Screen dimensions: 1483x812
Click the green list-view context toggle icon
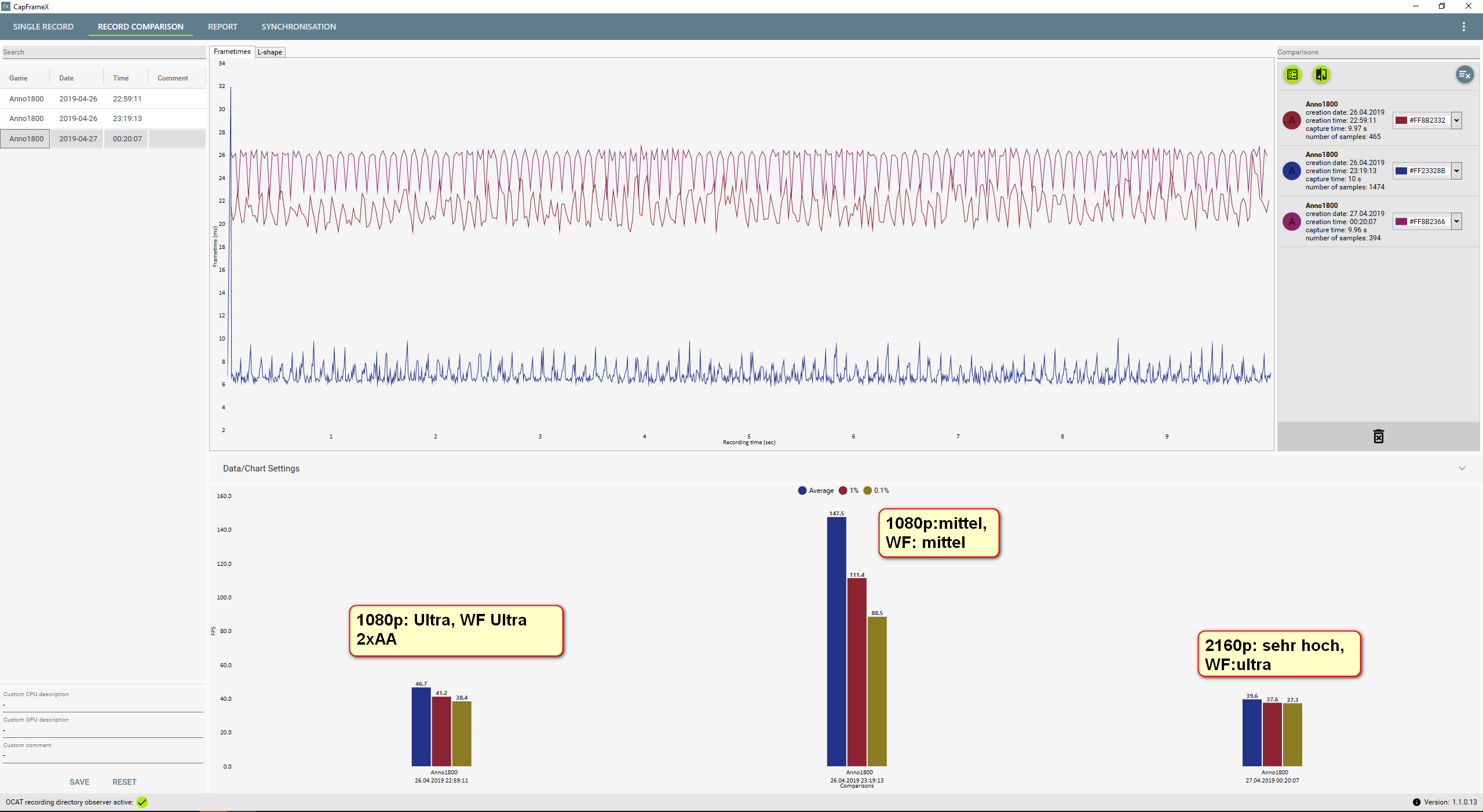[x=1292, y=75]
